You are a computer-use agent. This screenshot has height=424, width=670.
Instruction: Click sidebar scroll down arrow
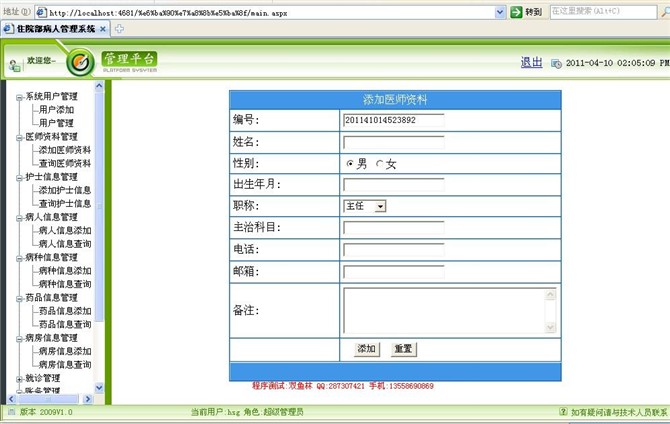tap(99, 388)
